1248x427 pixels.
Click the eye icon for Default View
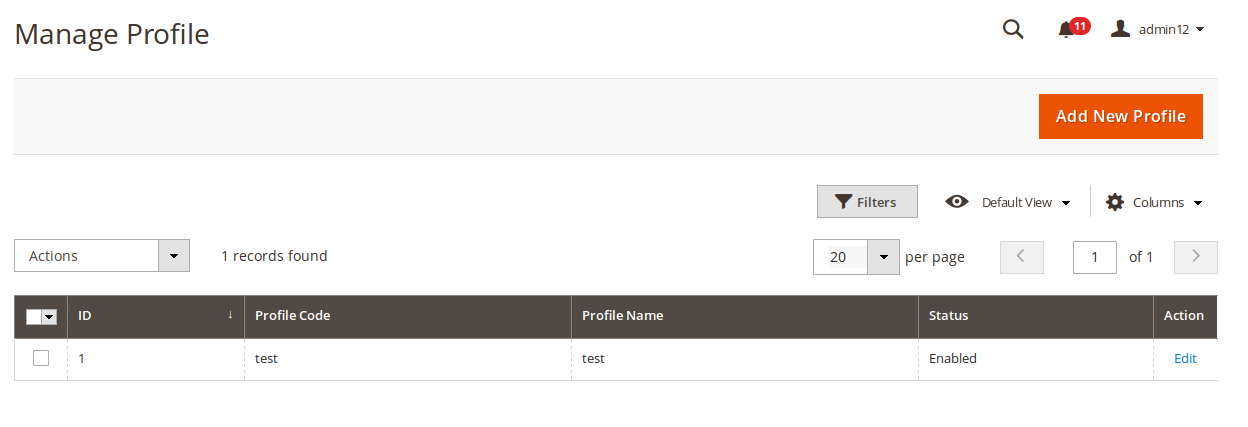(x=957, y=202)
